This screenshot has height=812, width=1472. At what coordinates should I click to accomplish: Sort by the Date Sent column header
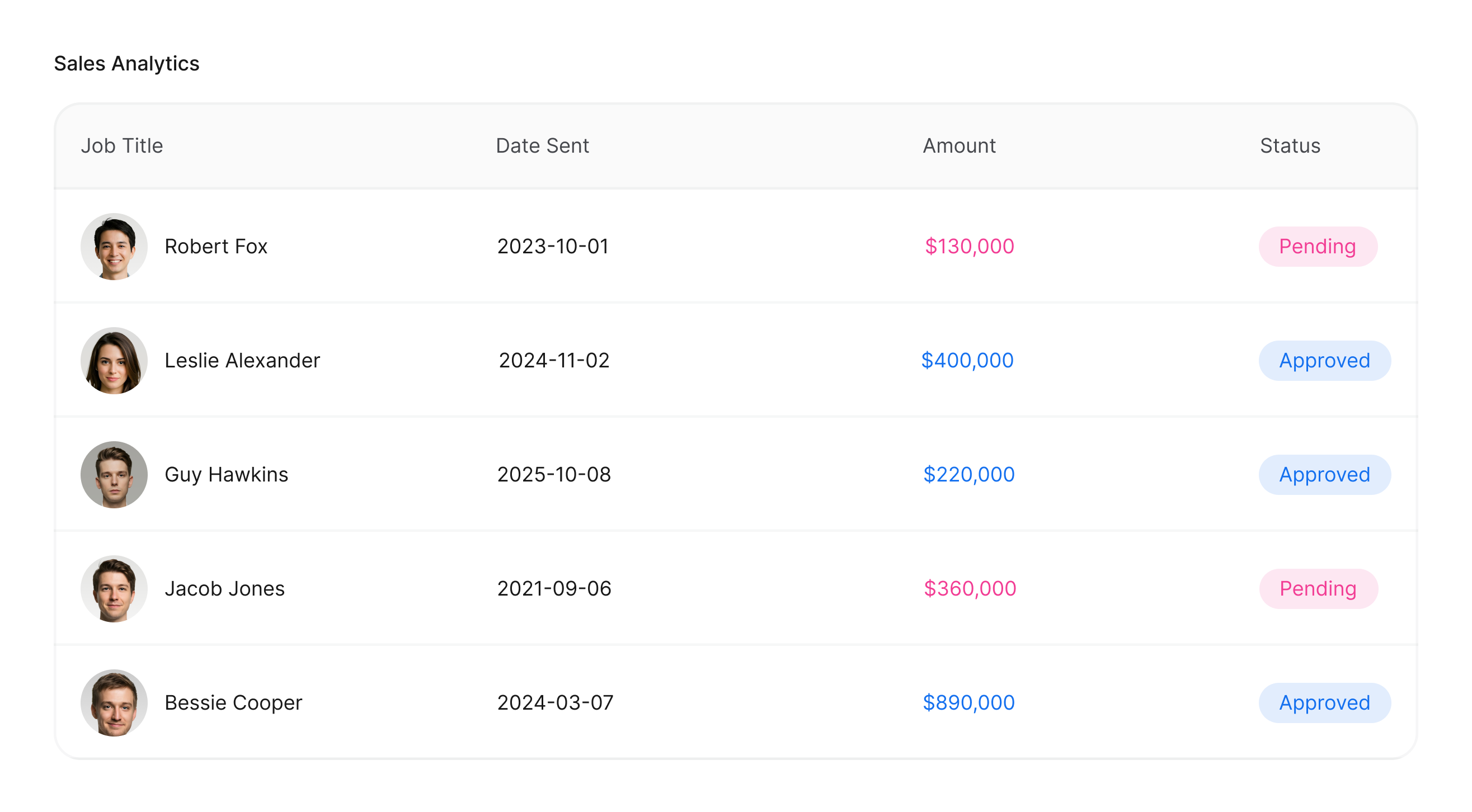(542, 145)
